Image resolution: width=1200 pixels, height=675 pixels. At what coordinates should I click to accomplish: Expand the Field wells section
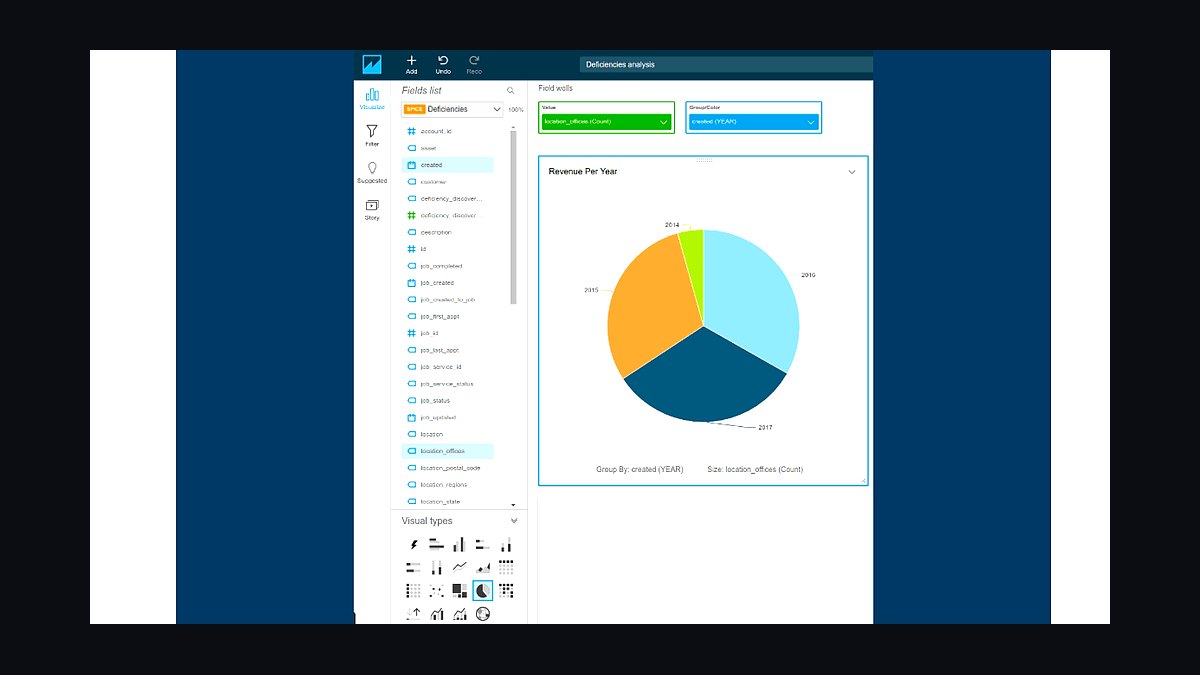(x=556, y=88)
